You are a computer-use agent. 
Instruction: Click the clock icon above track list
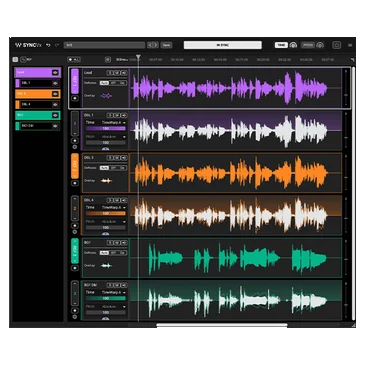(x=23, y=60)
